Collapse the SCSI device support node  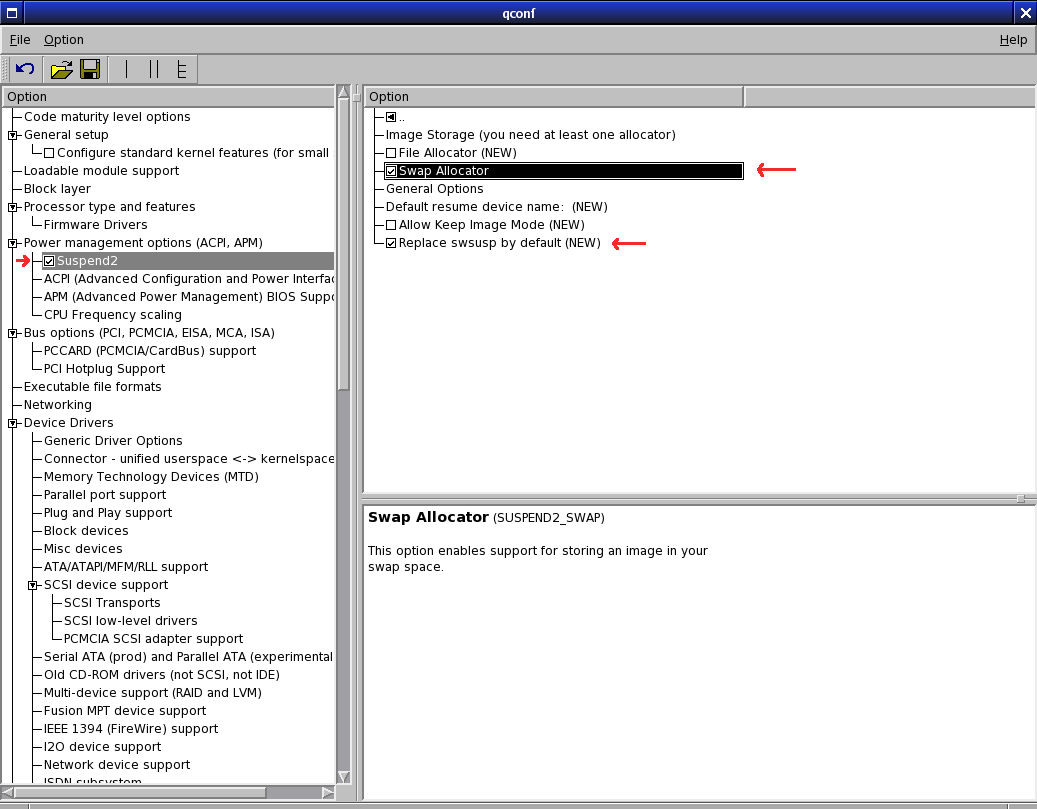pyautogui.click(x=33, y=585)
